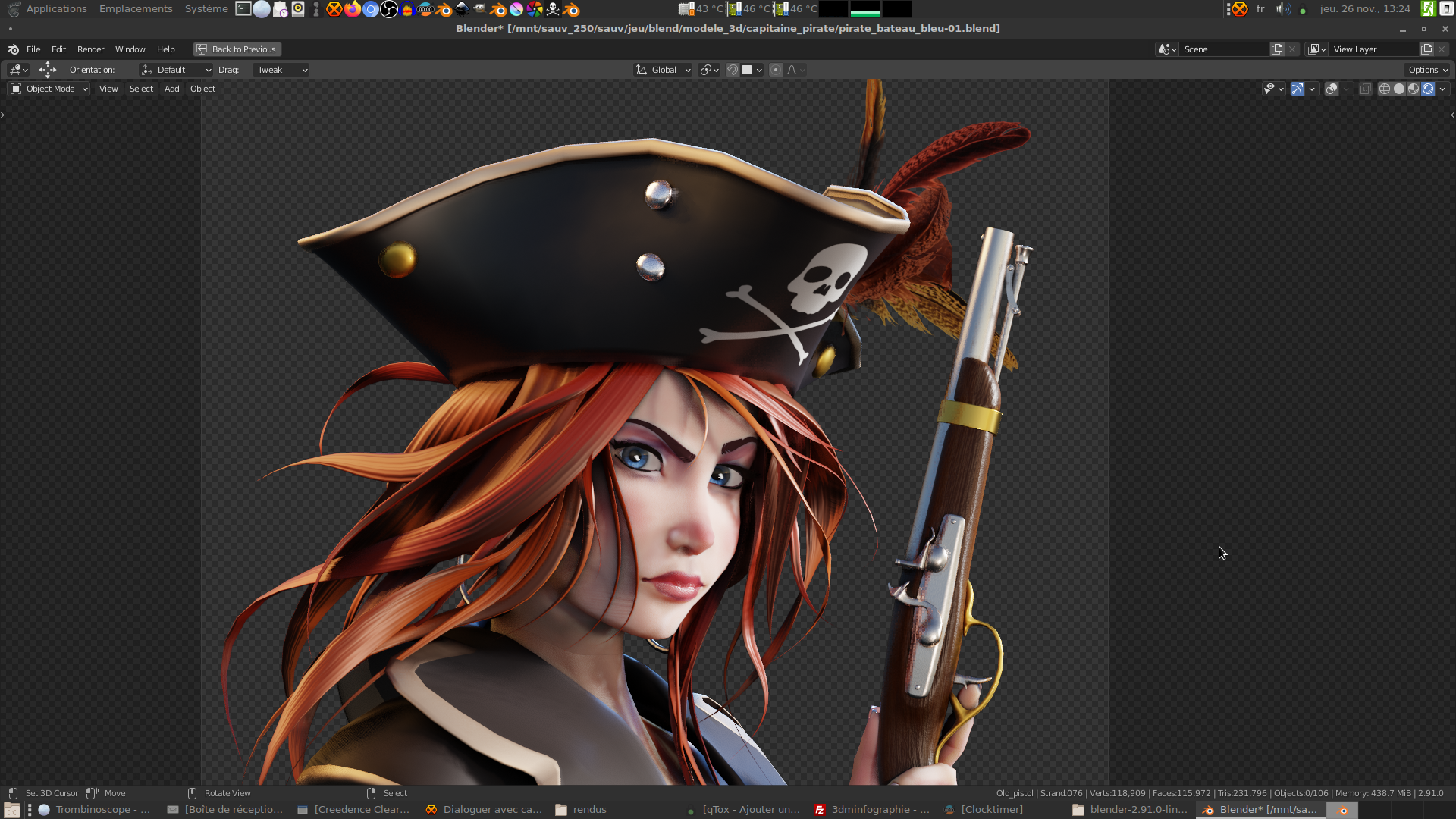The width and height of the screenshot is (1456, 819).
Task: Expand the right sidebar arrow
Action: click(1452, 115)
